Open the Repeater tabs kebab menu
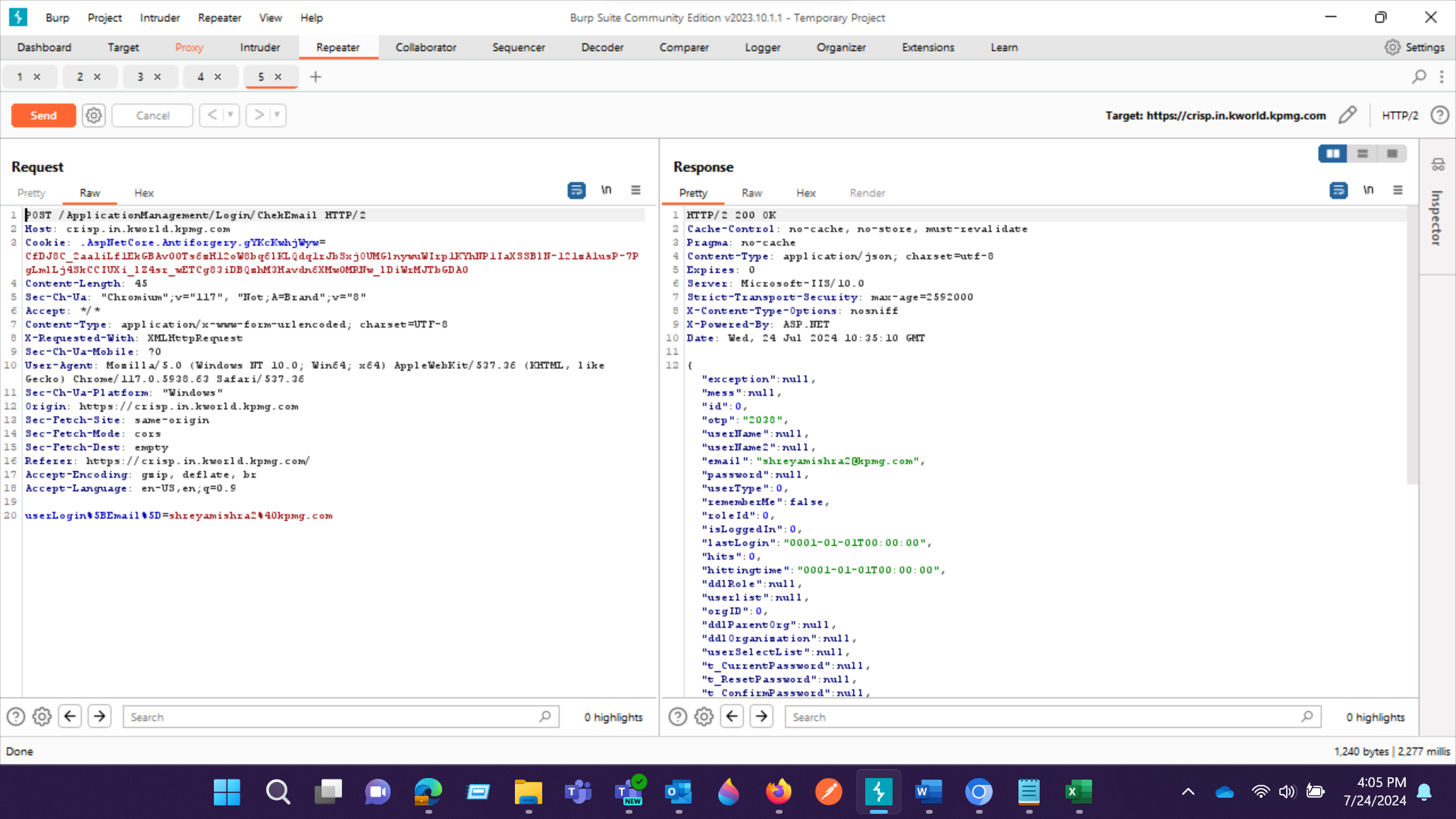 [x=1442, y=77]
